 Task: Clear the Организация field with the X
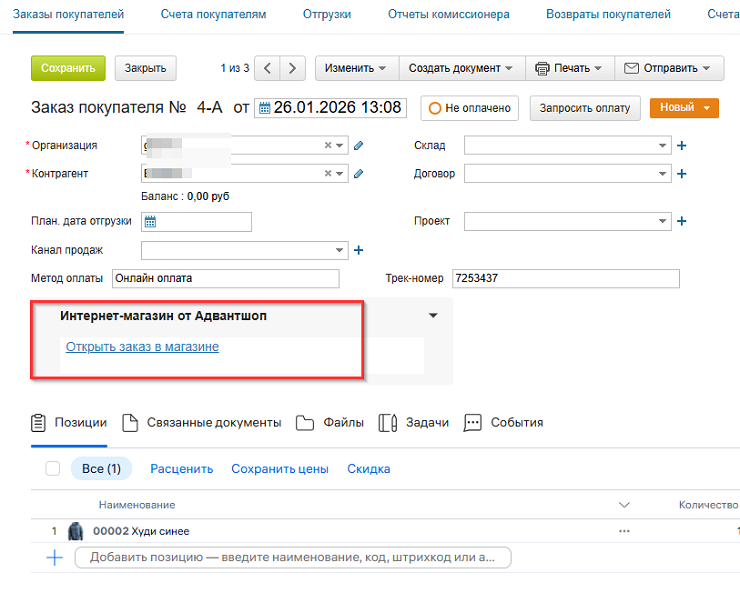(x=328, y=145)
